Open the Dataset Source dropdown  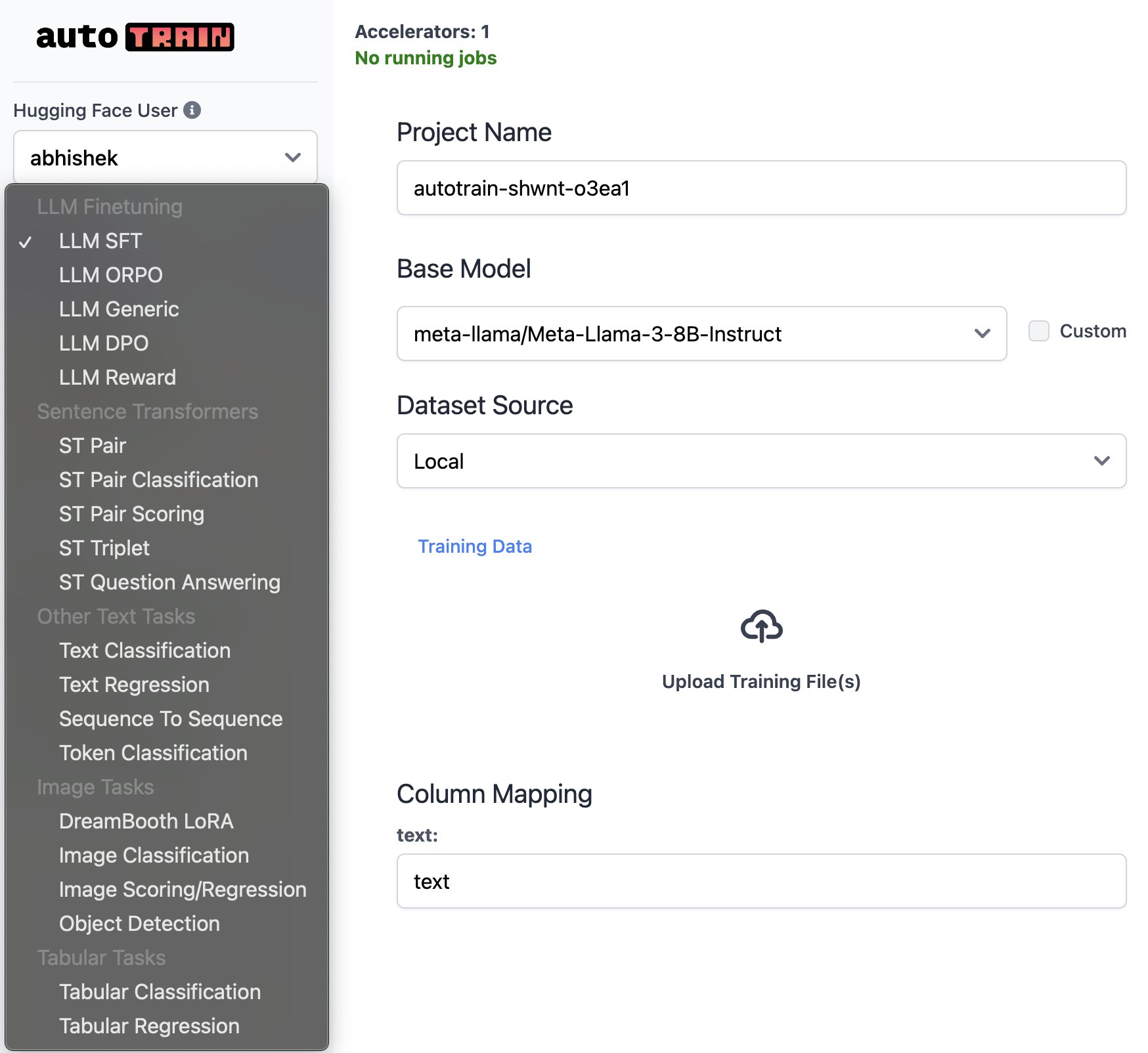(761, 461)
